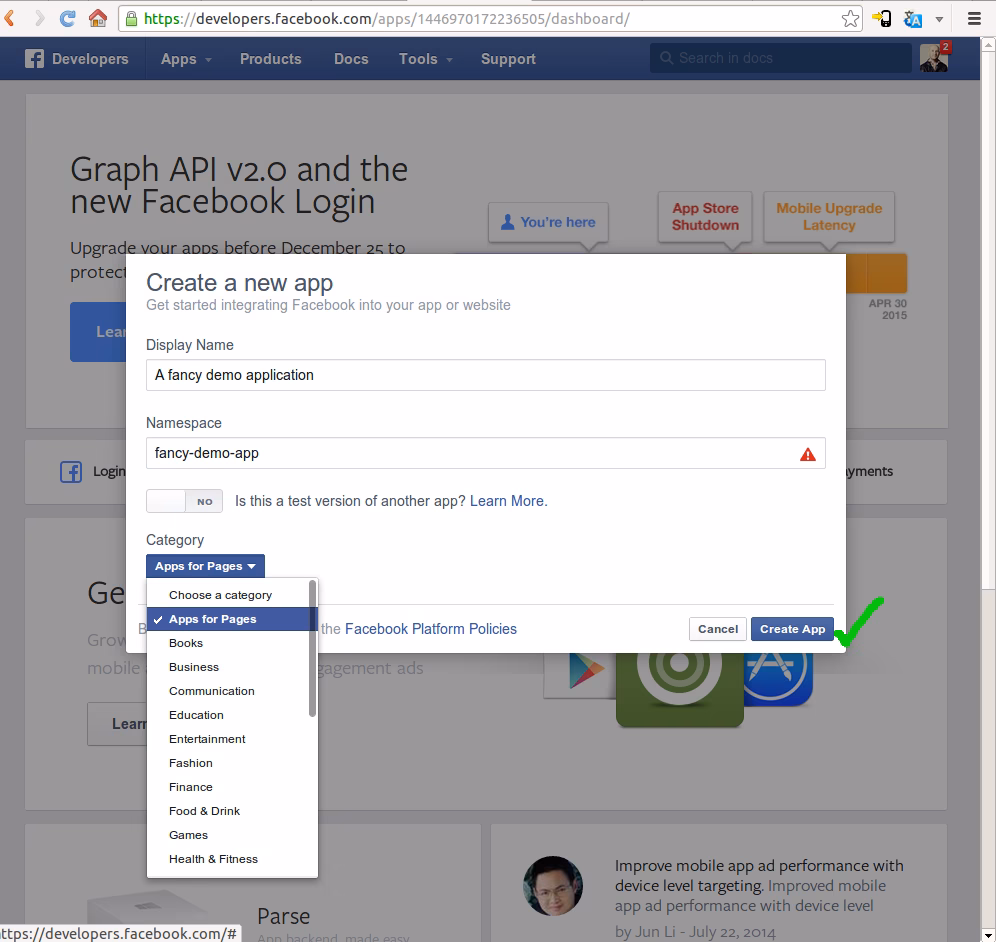
Task: Open Facebook Platform Policies link
Action: point(431,629)
